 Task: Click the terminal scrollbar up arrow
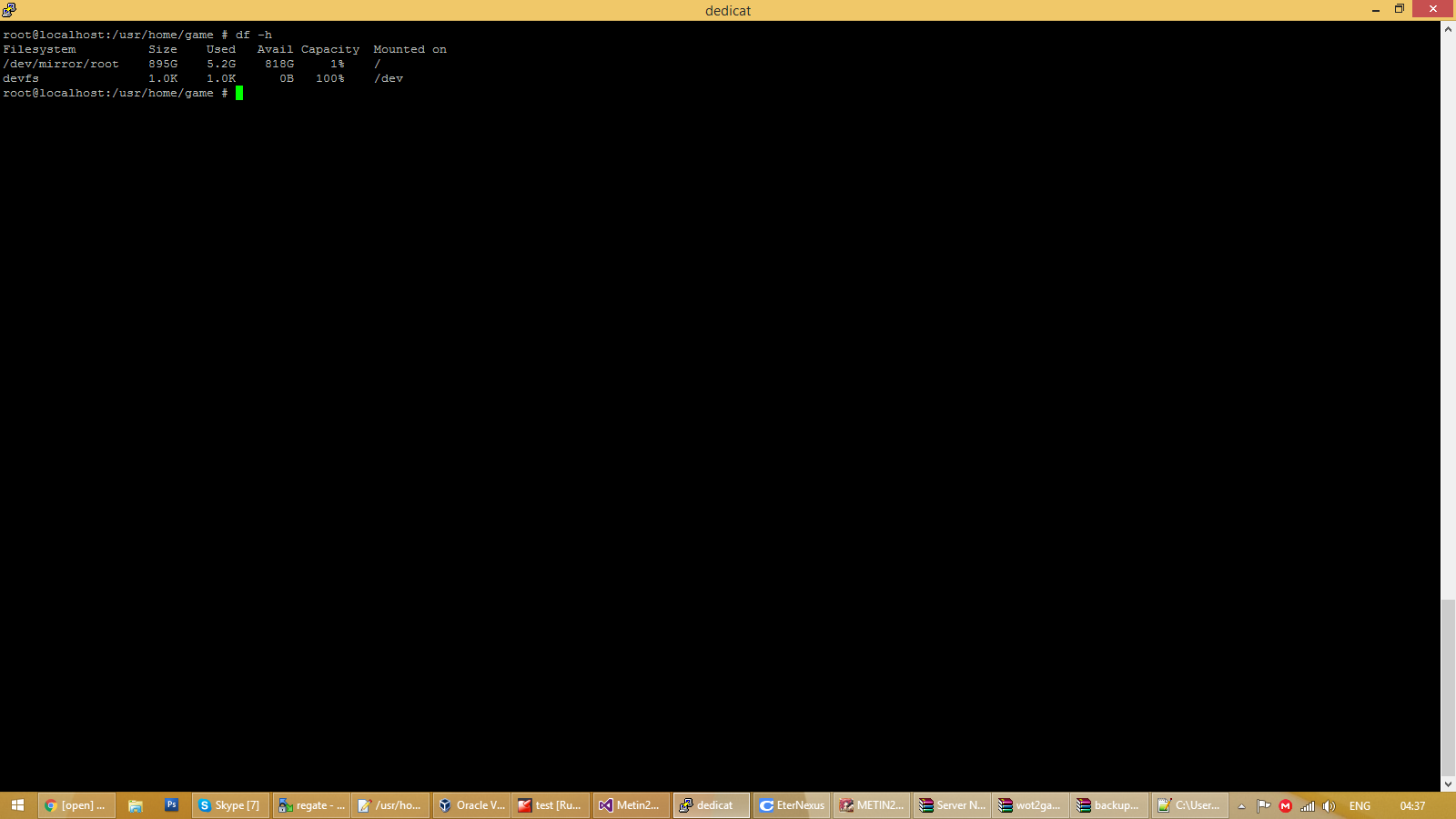coord(1448,29)
